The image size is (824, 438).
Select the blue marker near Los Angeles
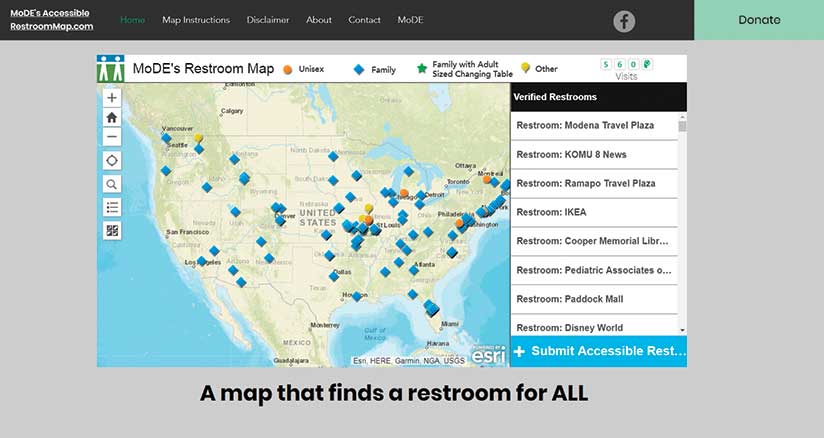click(202, 261)
